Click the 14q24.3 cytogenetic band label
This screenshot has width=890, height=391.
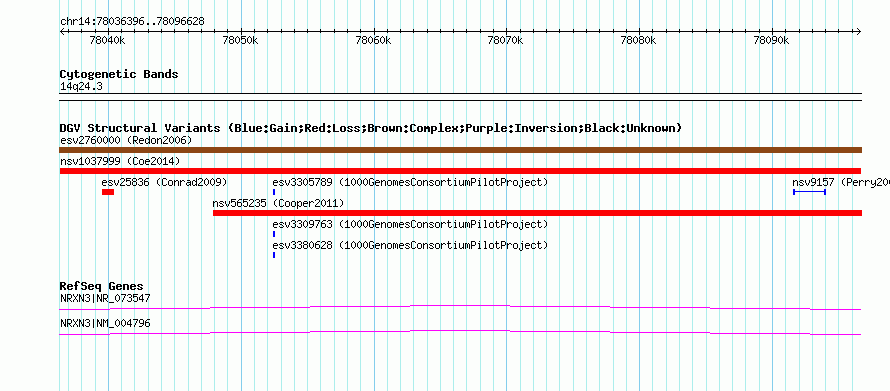click(x=81, y=87)
